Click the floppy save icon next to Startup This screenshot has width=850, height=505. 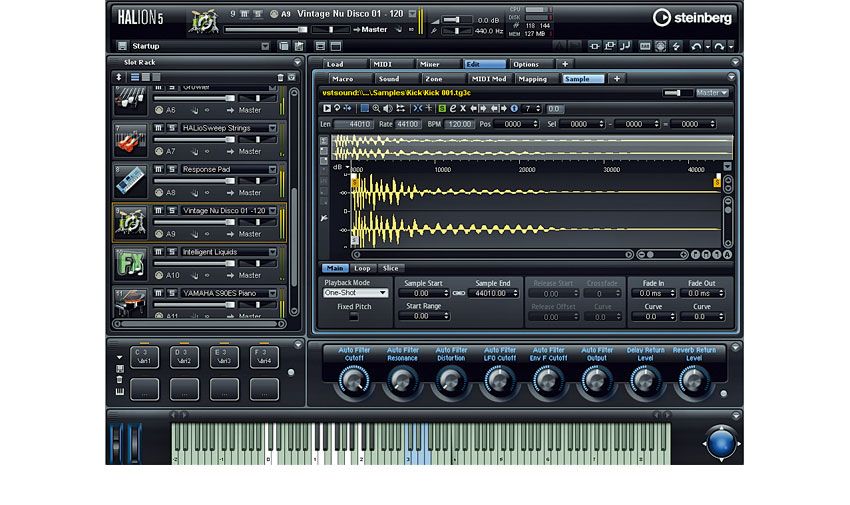click(x=123, y=46)
